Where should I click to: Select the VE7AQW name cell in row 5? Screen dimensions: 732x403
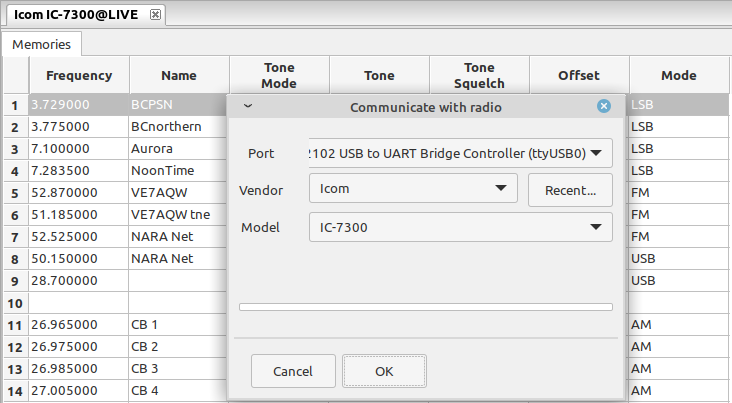coord(178,192)
